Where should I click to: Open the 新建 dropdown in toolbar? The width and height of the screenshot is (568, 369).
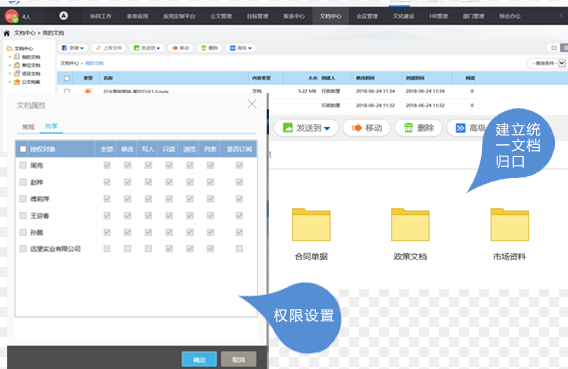(73, 48)
